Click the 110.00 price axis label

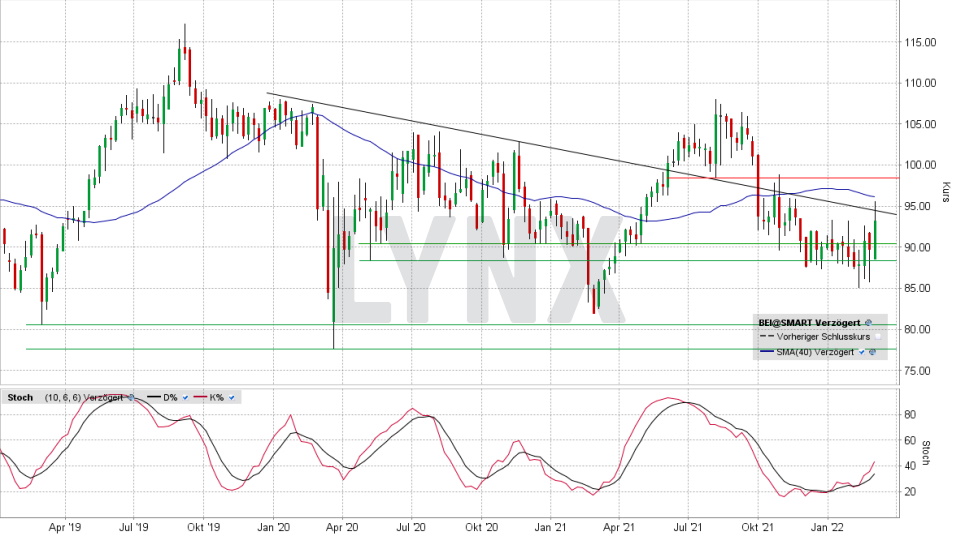tap(920, 83)
